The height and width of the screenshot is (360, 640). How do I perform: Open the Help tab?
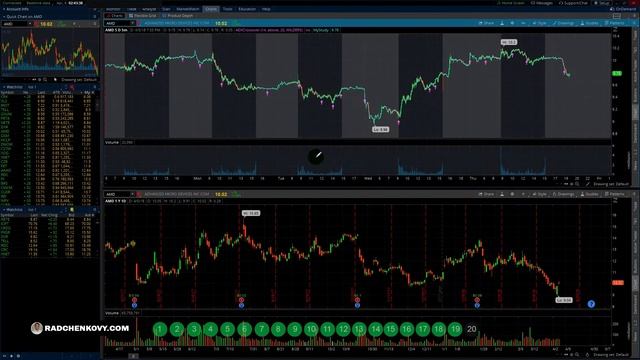[266, 9]
